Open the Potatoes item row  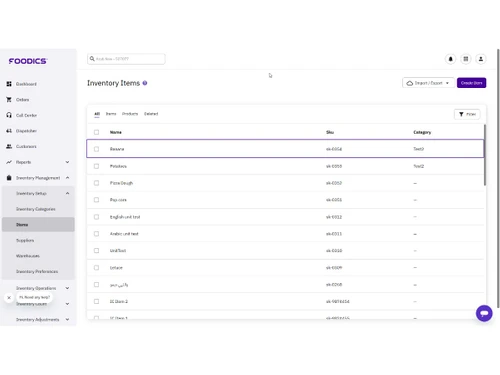click(x=285, y=166)
